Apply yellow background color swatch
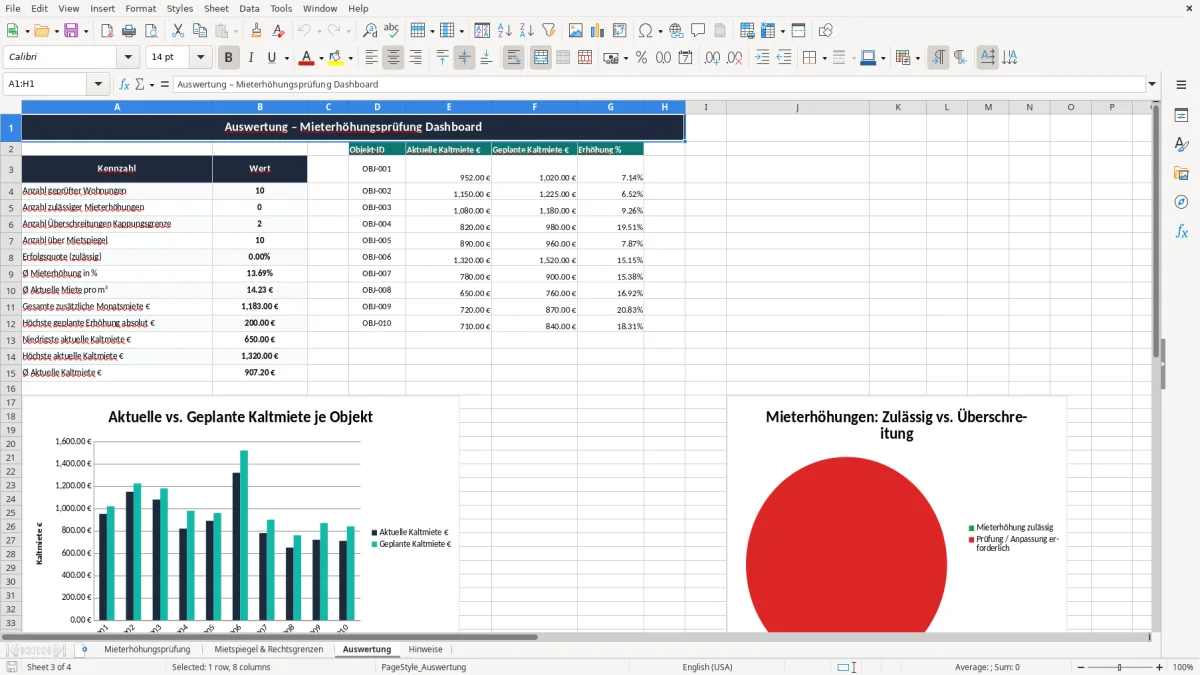 336,58
